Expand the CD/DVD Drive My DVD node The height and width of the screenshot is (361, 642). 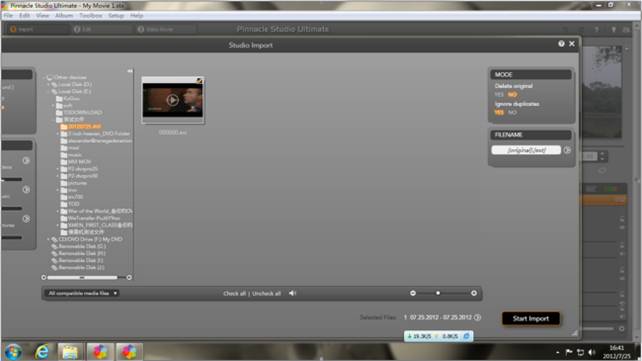pyautogui.click(x=48, y=239)
